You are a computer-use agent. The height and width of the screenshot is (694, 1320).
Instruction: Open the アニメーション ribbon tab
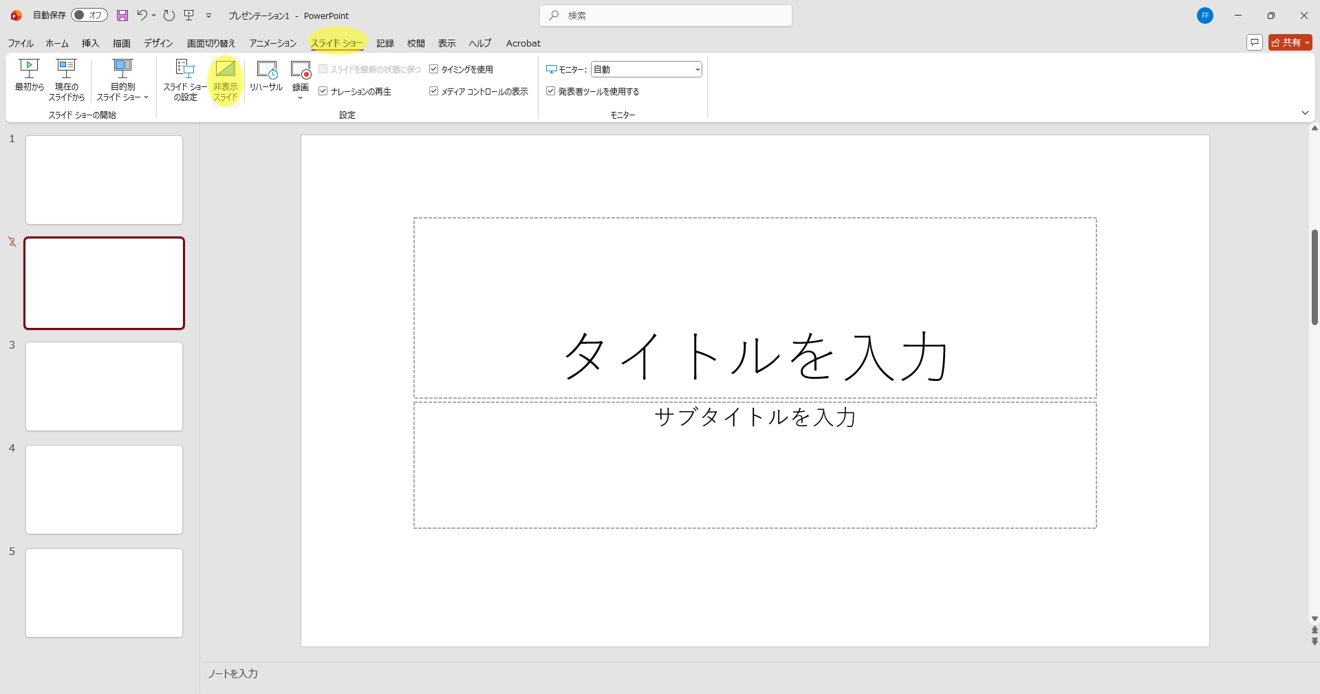pos(272,43)
